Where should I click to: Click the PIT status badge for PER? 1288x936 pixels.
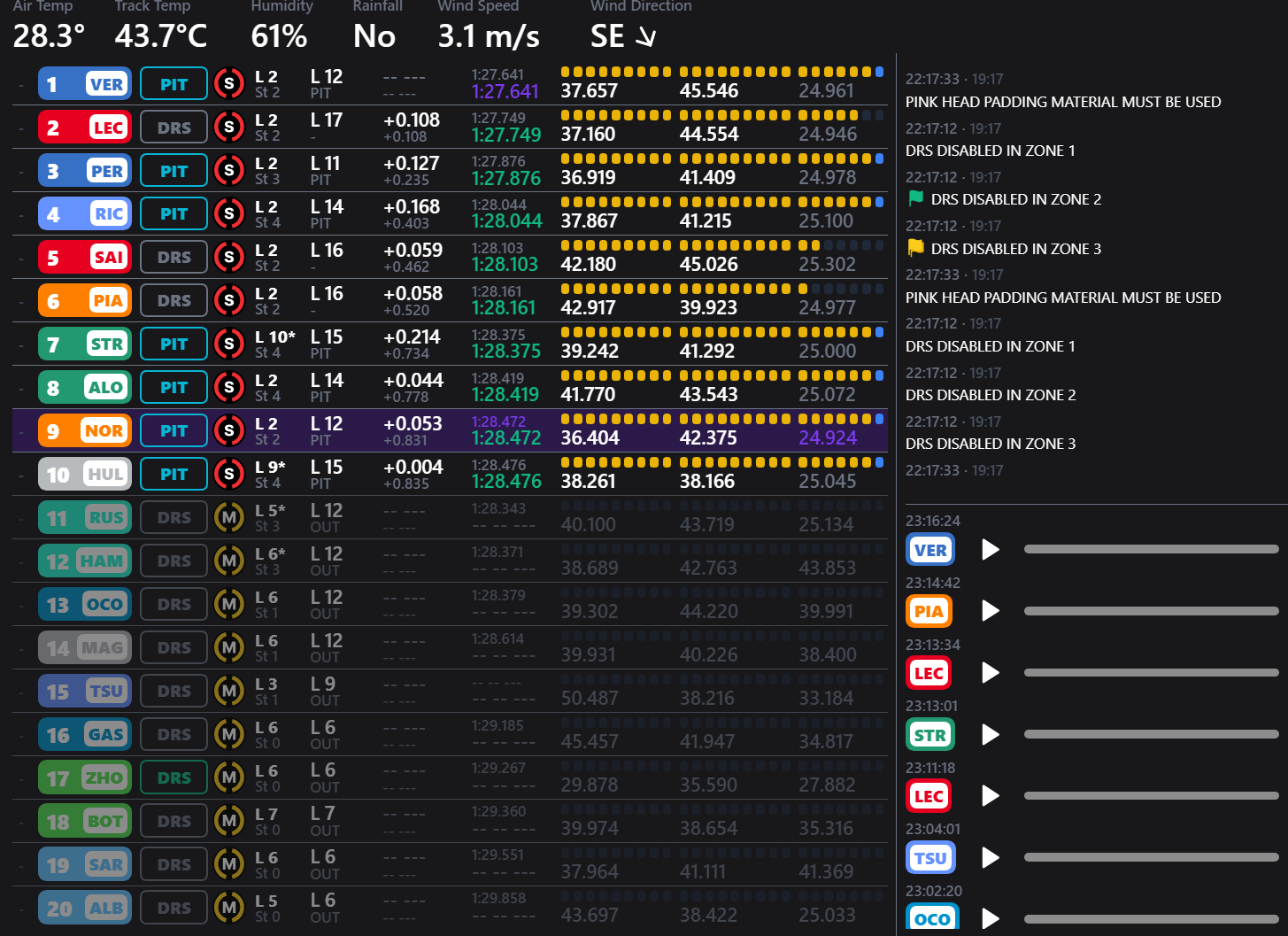pos(174,171)
